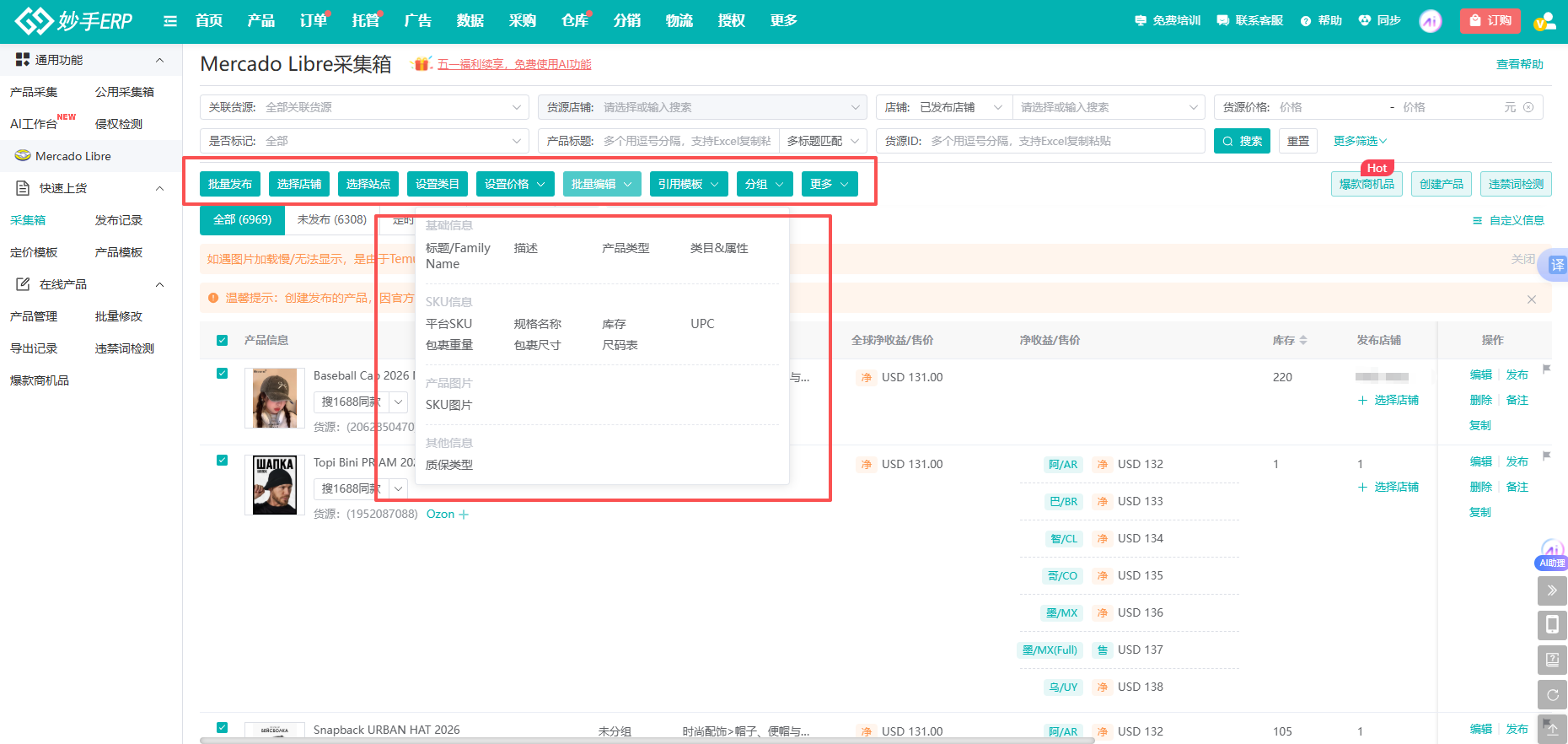The image size is (1568, 744).
Task: Toggle the select-all checkbox in table header
Action: tap(223, 341)
